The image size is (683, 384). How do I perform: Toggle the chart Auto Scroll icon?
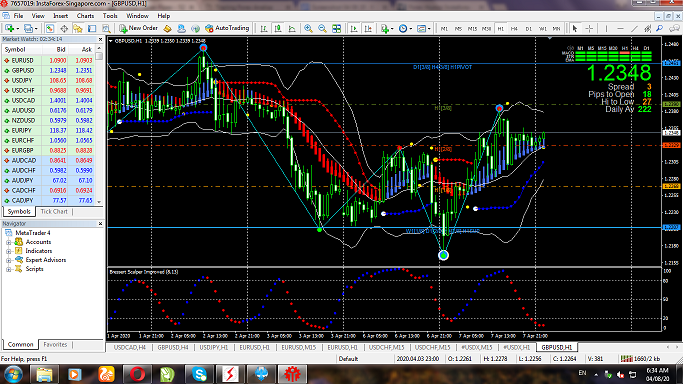click(x=354, y=28)
